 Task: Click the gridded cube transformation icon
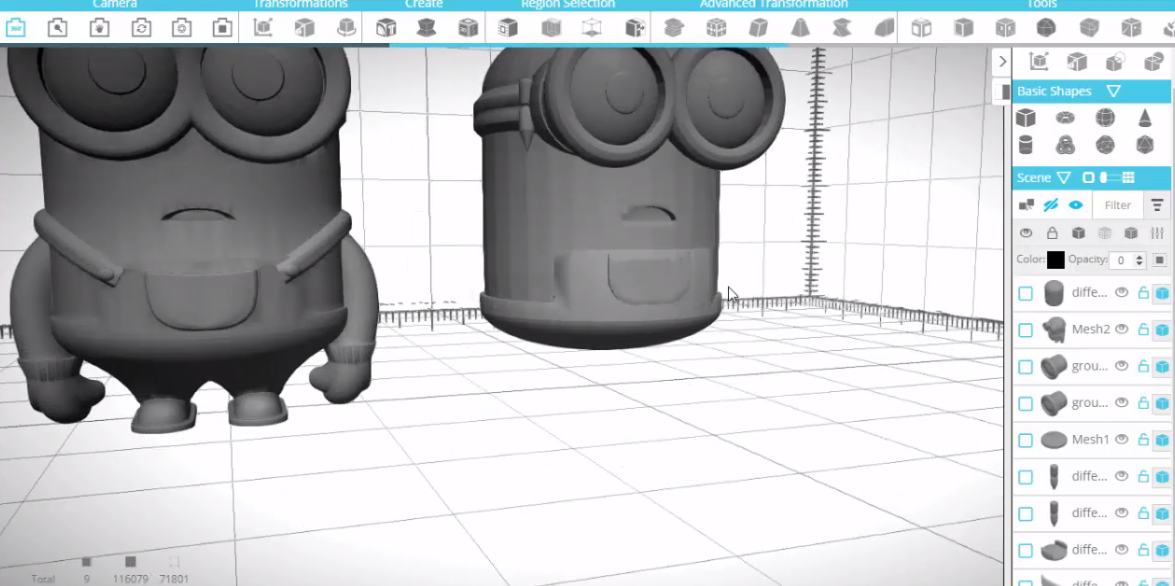point(716,28)
